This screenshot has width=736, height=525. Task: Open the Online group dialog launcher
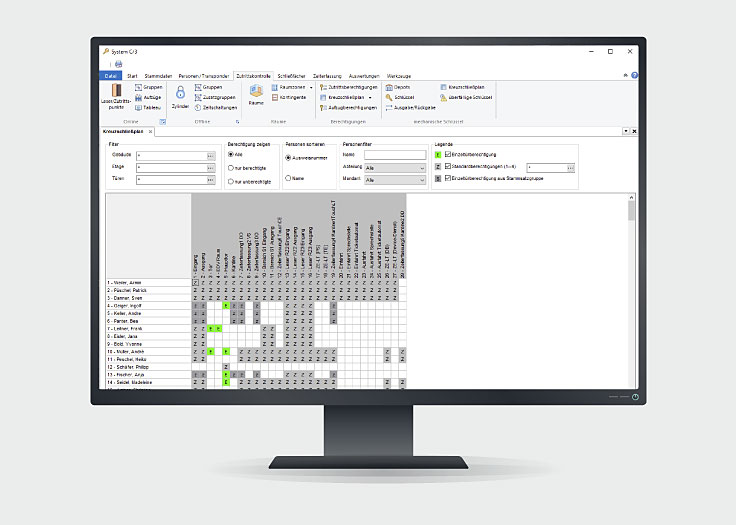pyautogui.click(x=162, y=122)
